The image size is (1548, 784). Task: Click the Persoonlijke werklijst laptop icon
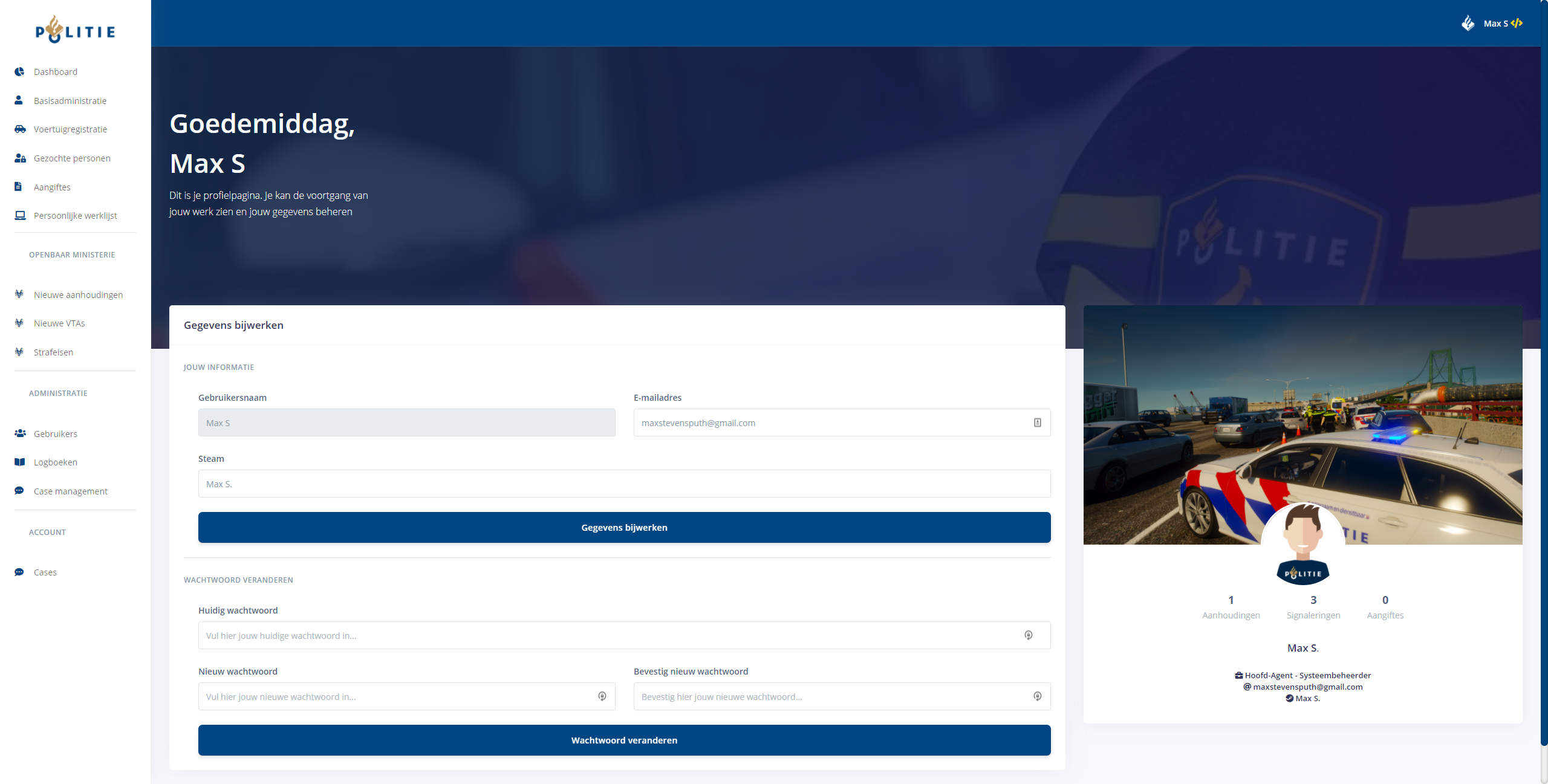[19, 215]
